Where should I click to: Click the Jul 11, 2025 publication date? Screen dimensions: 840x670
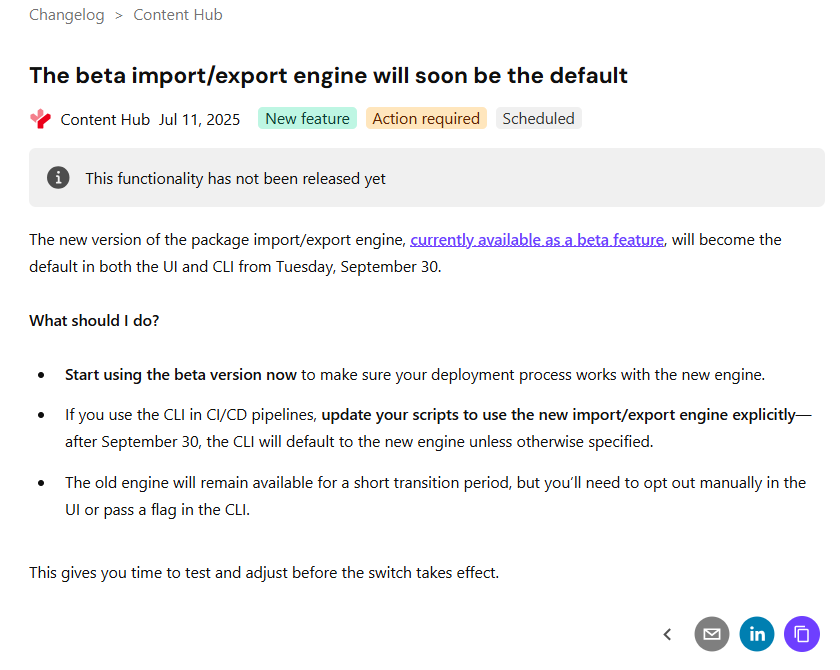[x=199, y=119]
